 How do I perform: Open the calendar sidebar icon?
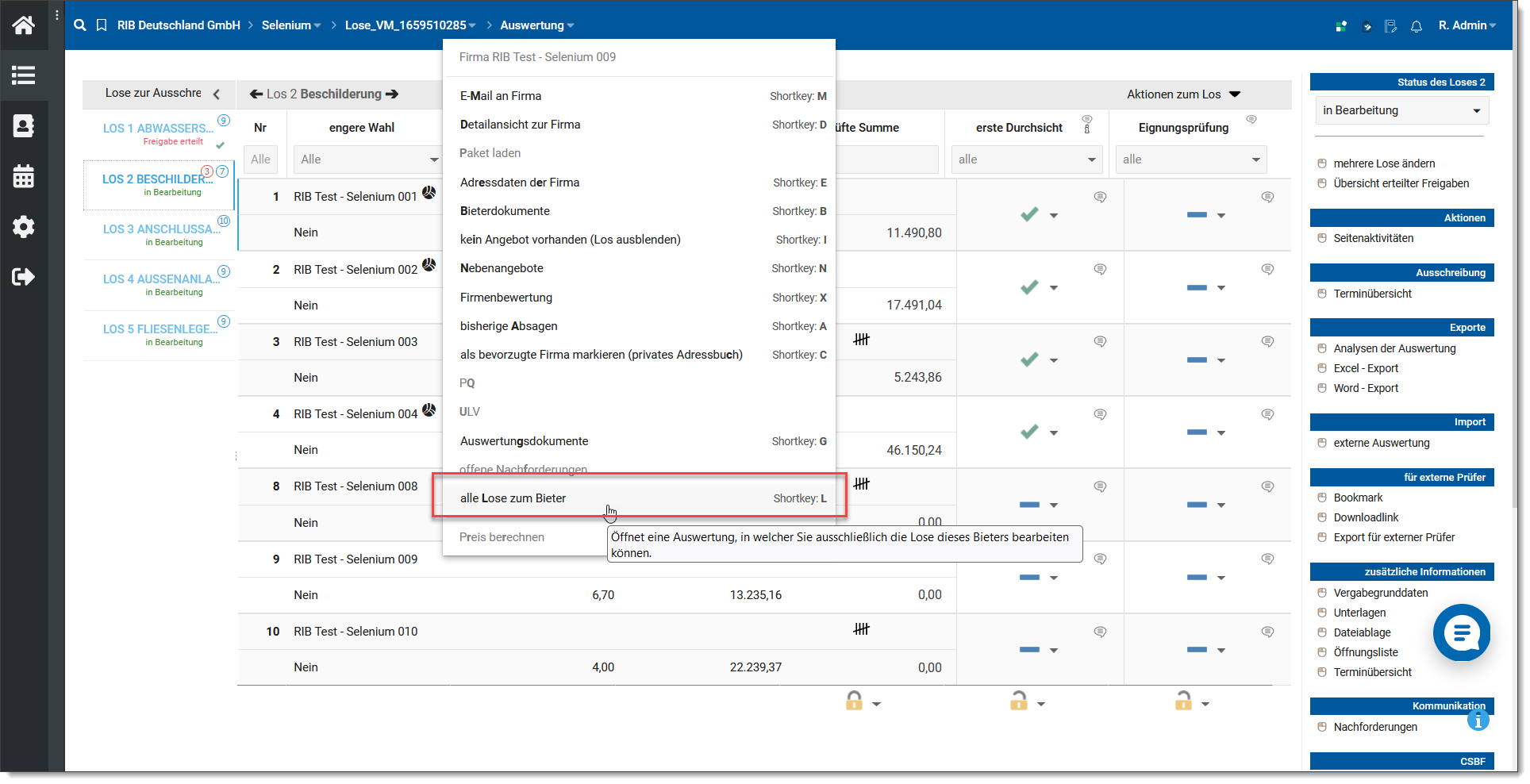[x=23, y=175]
